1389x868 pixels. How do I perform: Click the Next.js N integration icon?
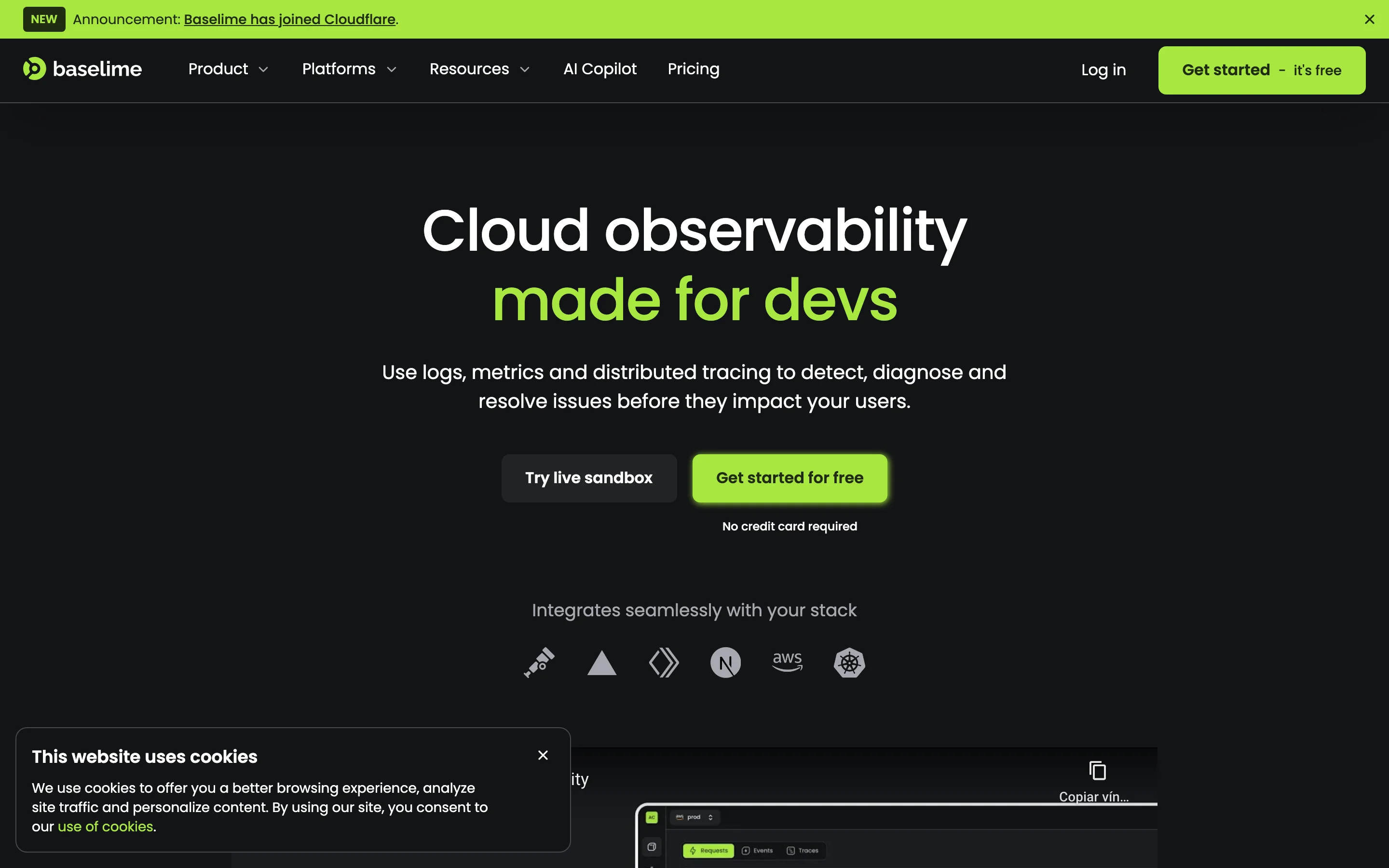725,663
